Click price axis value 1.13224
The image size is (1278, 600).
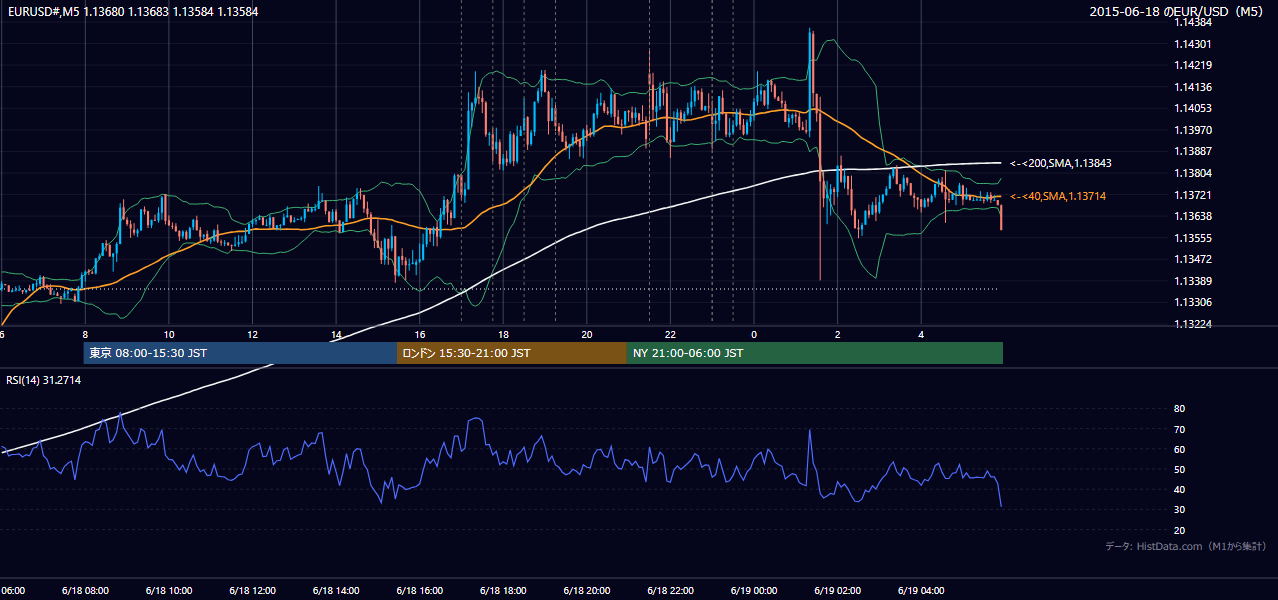coord(1192,324)
